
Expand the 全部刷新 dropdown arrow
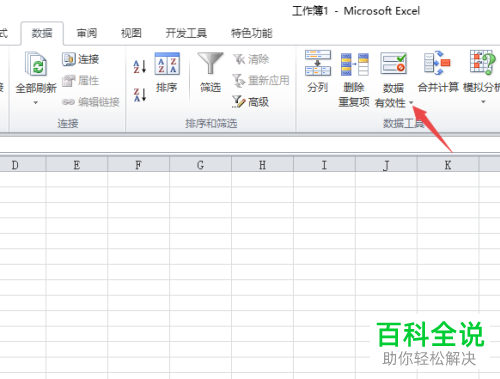coord(36,103)
